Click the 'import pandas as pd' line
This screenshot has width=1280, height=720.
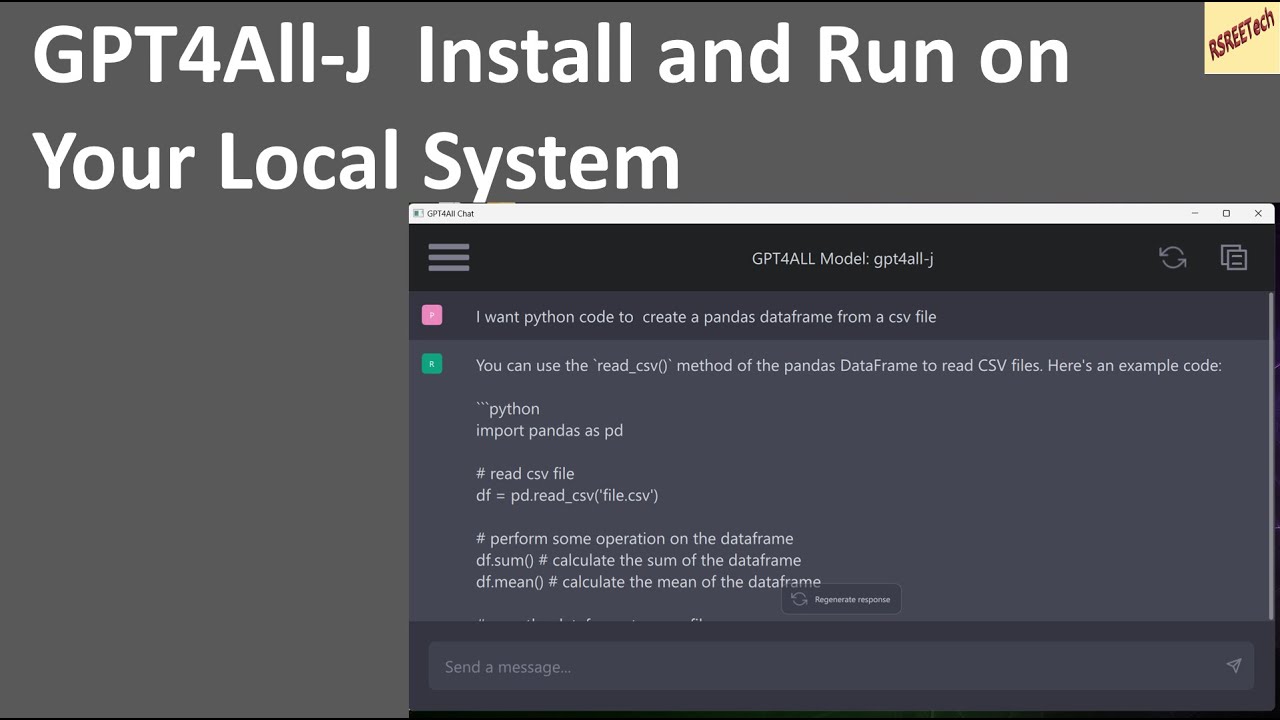click(549, 430)
